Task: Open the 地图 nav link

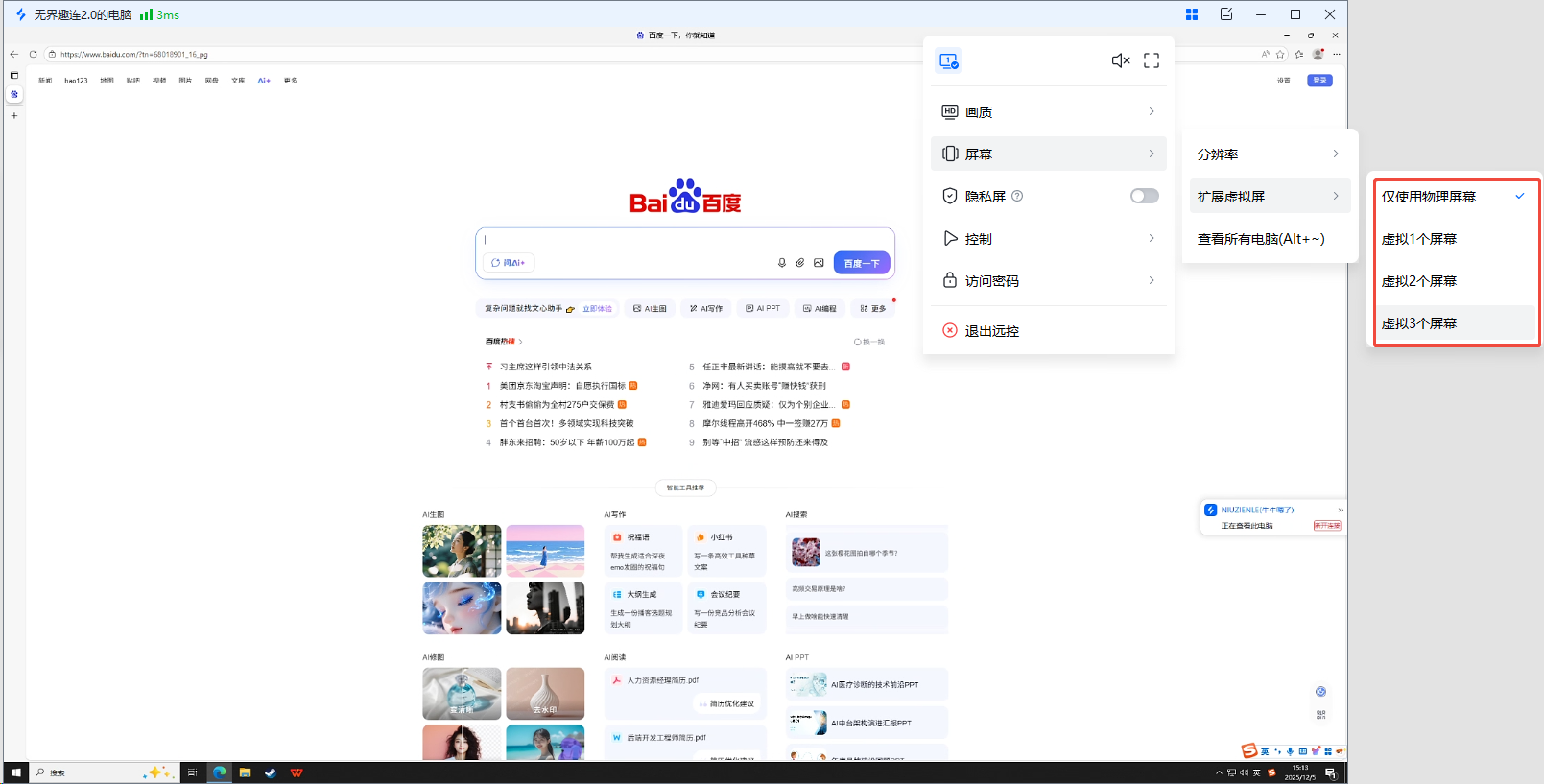Action: [x=107, y=81]
